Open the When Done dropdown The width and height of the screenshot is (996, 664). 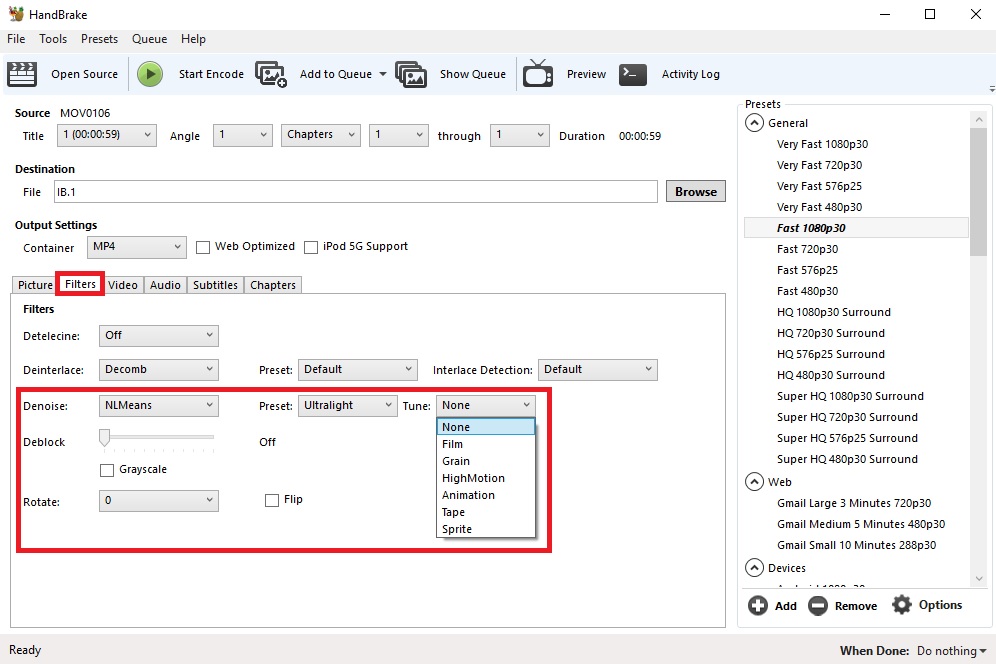pos(952,651)
